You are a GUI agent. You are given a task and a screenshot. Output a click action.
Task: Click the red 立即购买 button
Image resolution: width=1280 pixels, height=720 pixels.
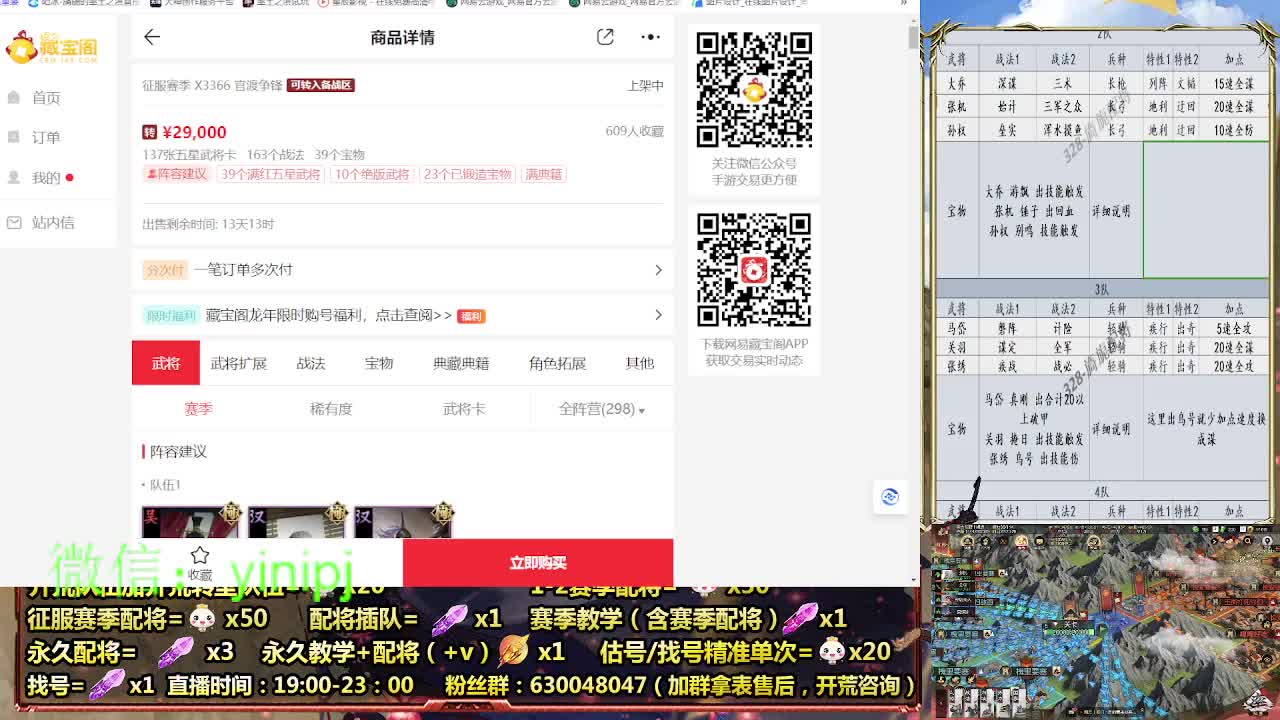[x=538, y=563]
